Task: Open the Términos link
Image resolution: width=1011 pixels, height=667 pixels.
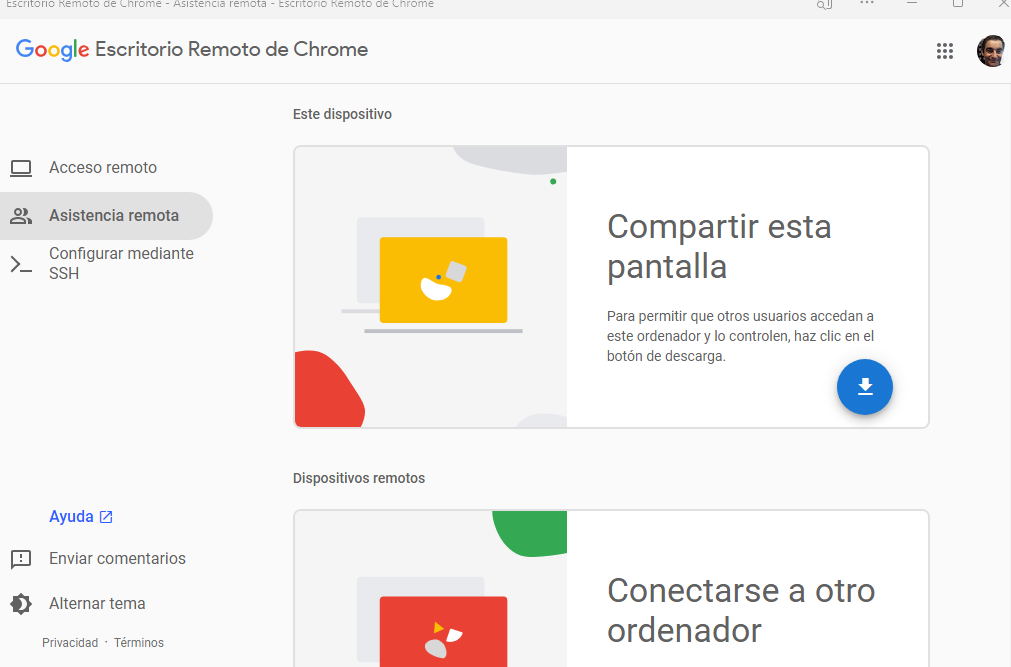Action: (139, 643)
